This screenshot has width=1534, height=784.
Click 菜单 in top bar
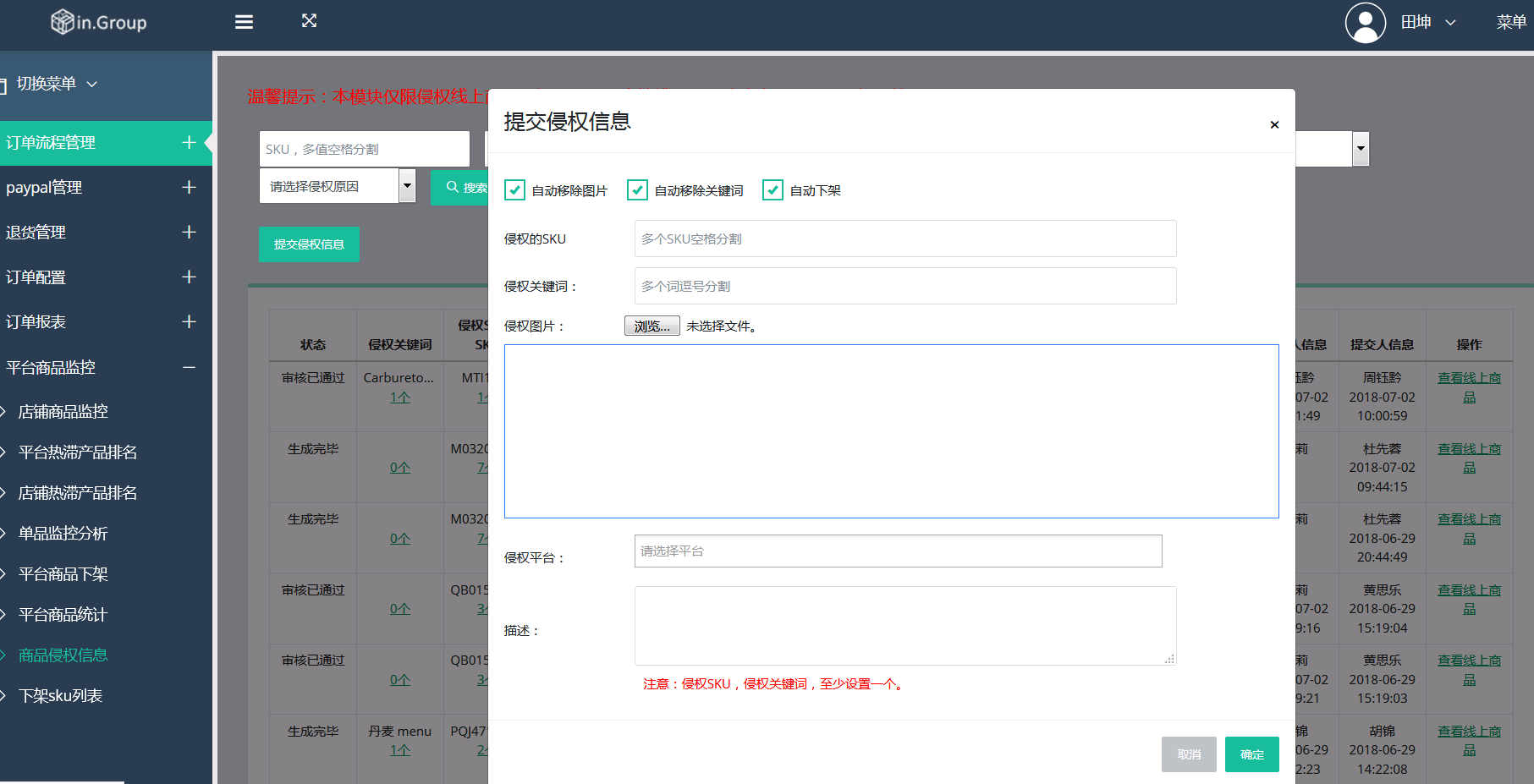pos(1511,22)
